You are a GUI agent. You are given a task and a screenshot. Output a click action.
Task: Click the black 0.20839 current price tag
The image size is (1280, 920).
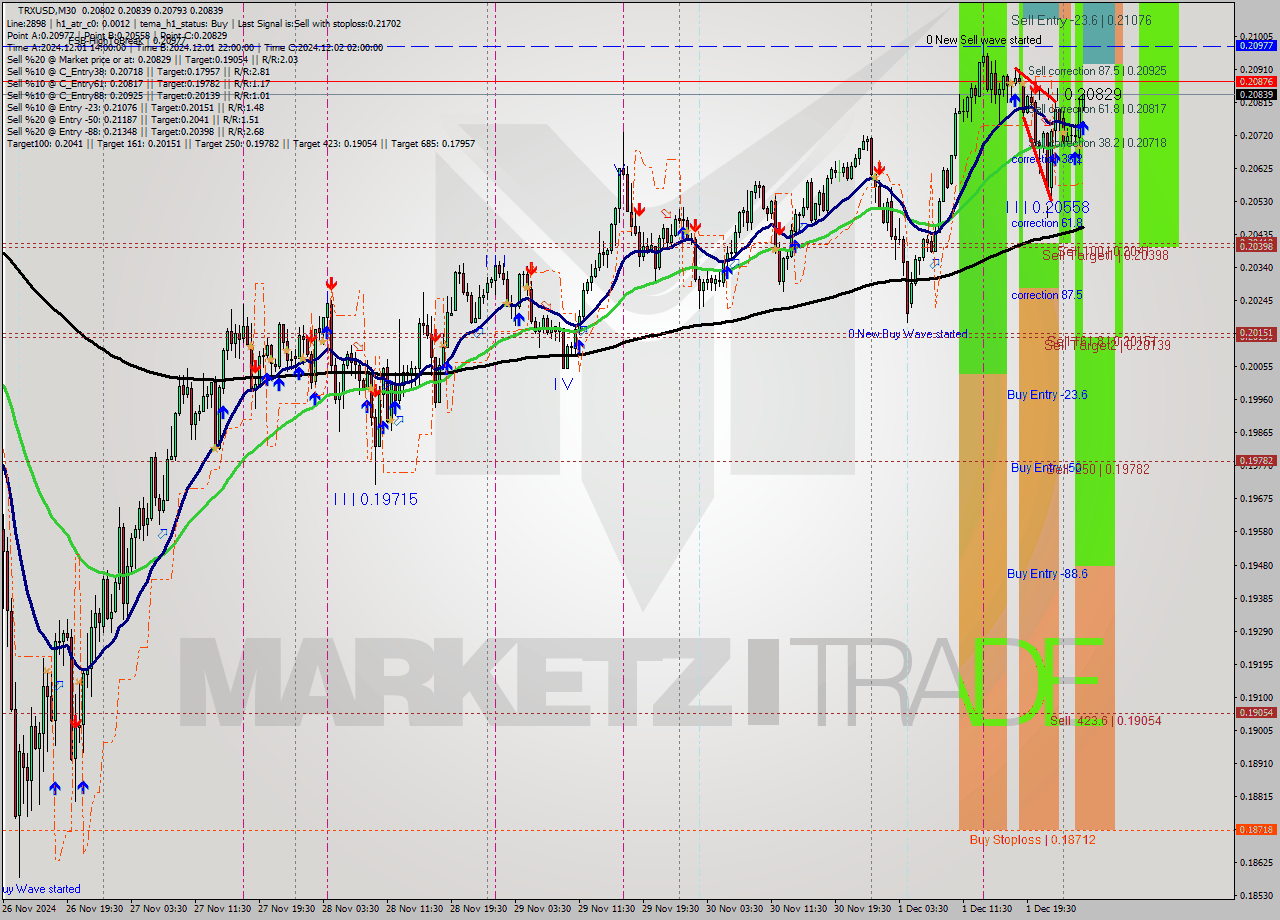pos(1256,94)
